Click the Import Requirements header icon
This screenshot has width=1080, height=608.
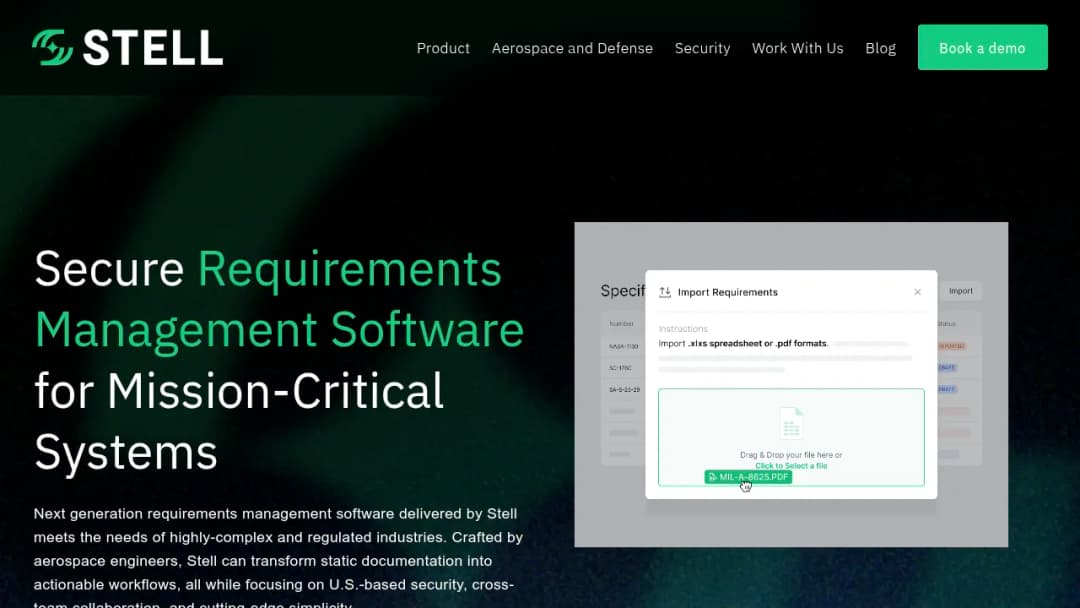click(665, 292)
